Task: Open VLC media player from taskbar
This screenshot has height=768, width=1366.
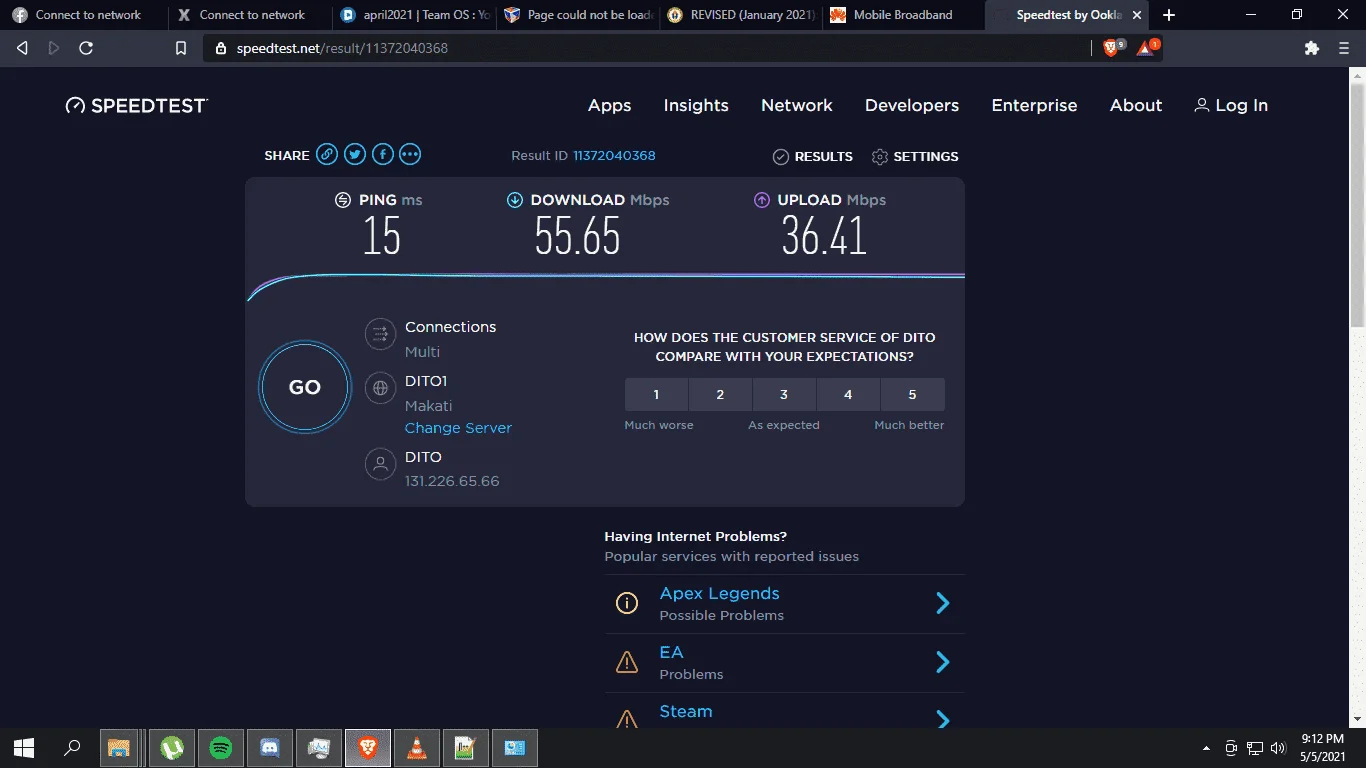Action: pyautogui.click(x=417, y=747)
